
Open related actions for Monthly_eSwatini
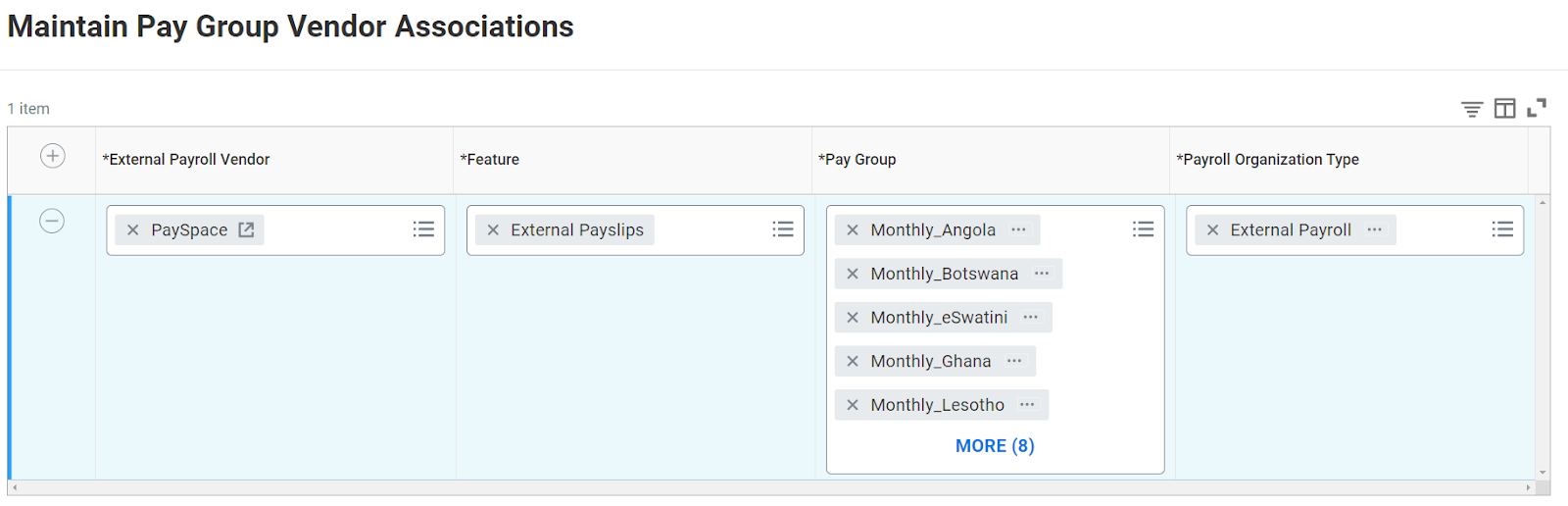click(x=1031, y=317)
